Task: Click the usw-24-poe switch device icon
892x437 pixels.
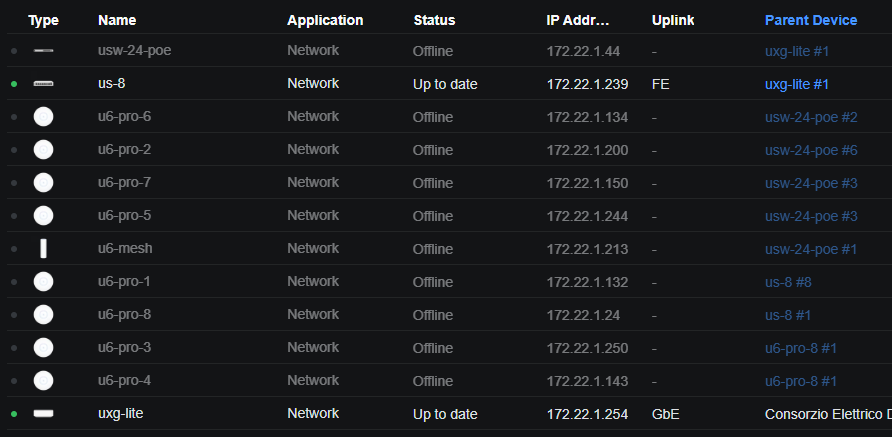Action: (43, 51)
